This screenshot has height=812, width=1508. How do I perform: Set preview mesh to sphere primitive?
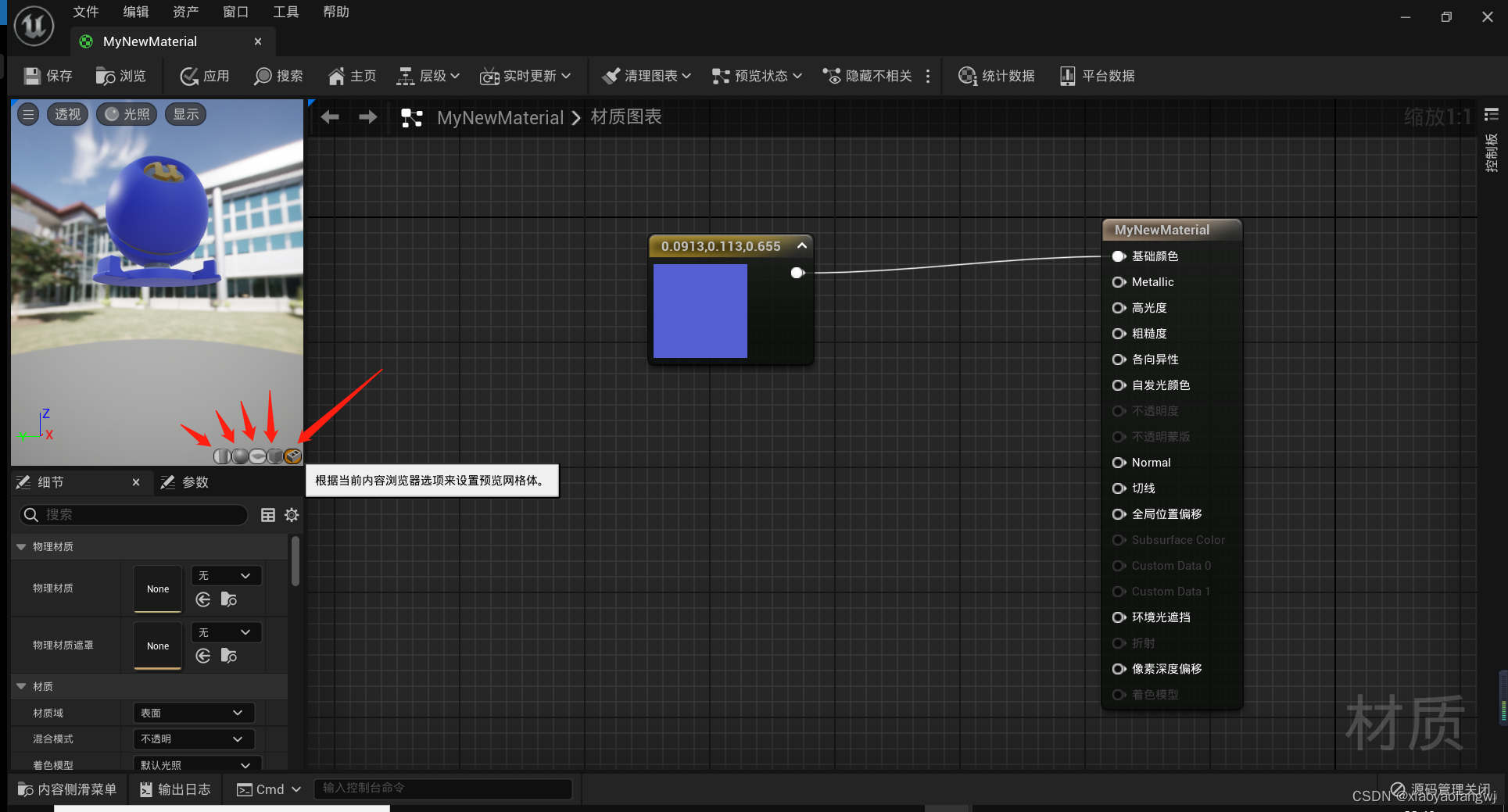coord(240,456)
